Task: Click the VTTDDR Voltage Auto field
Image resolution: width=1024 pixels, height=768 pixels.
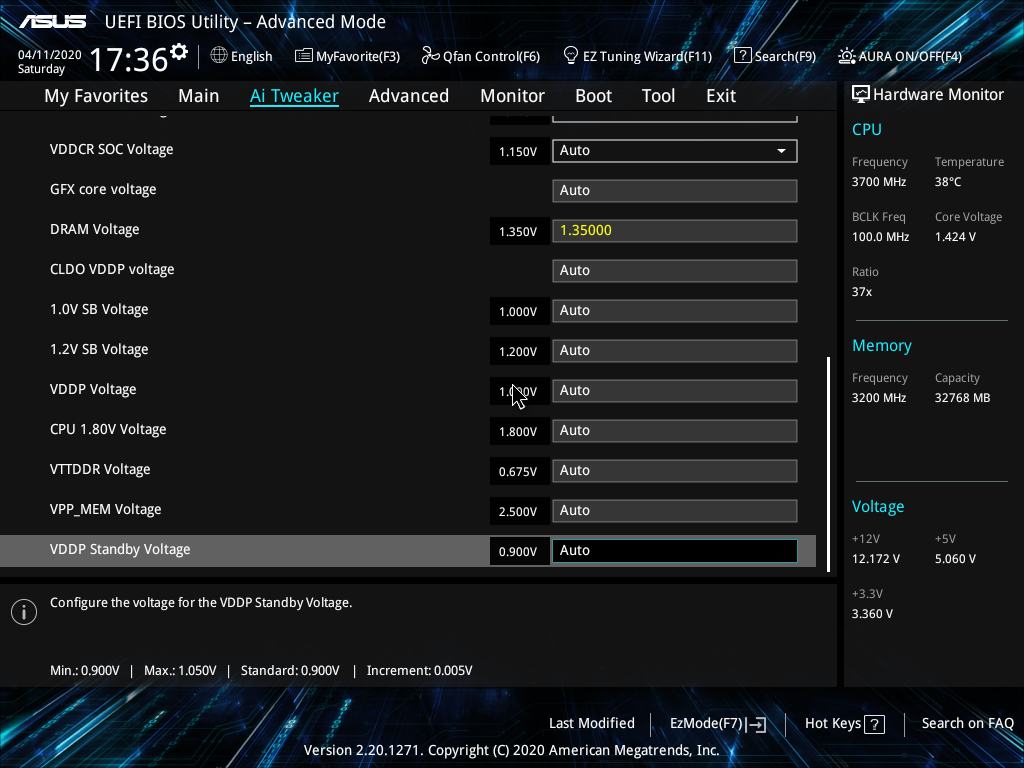Action: (x=675, y=471)
